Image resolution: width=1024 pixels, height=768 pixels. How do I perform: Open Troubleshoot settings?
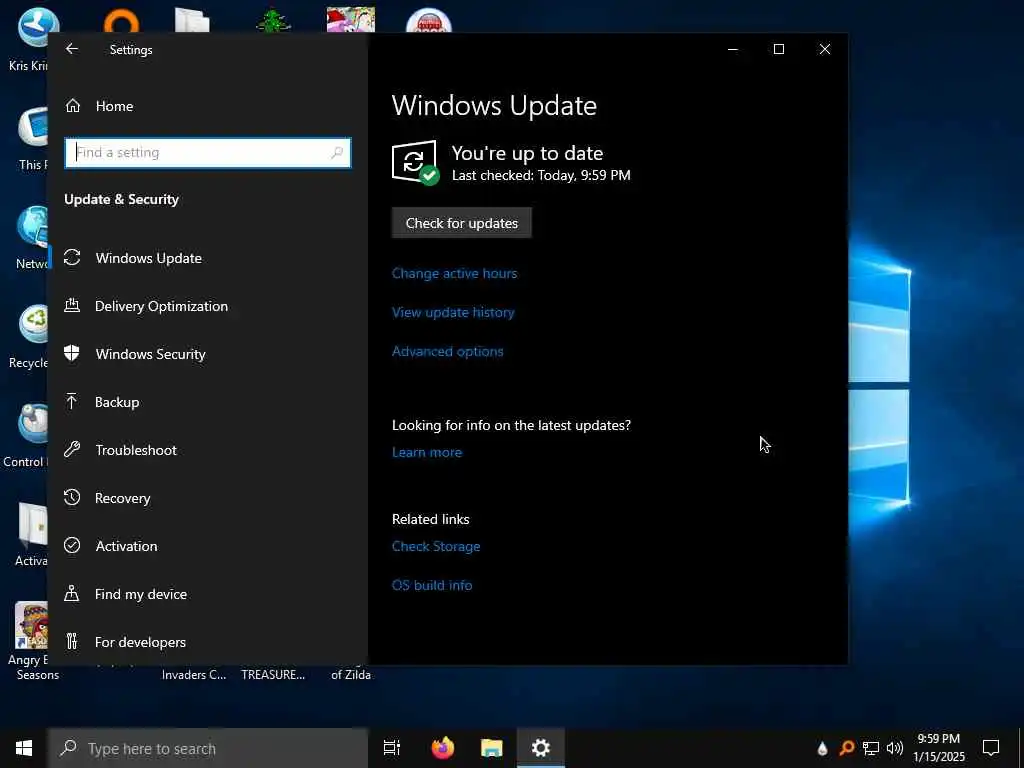208,450
